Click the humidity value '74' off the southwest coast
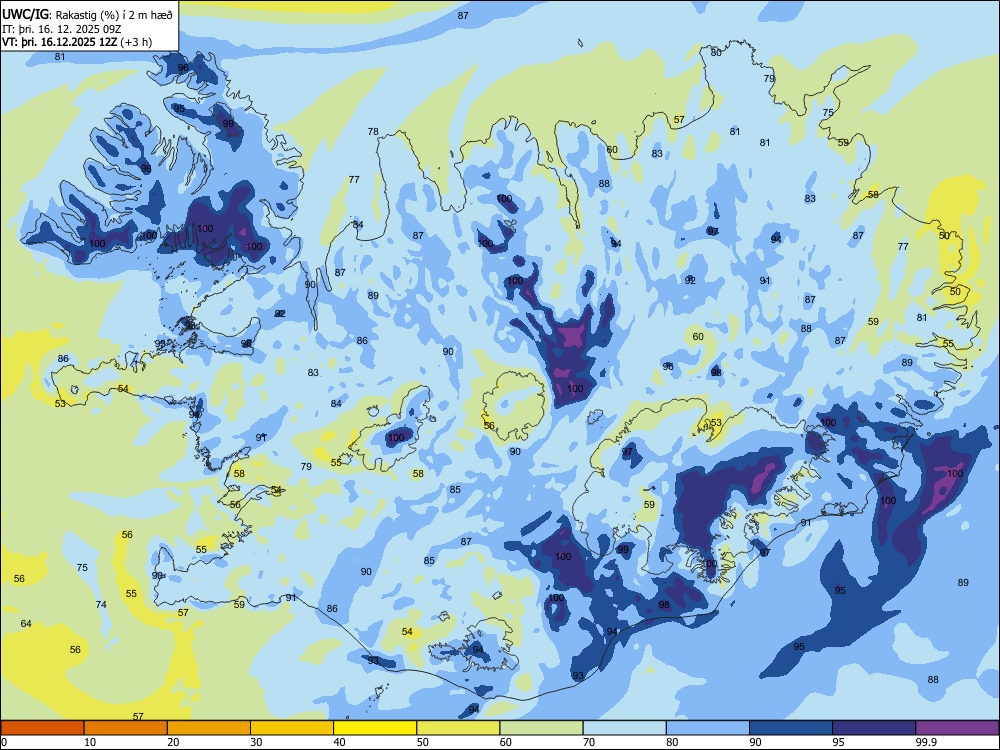This screenshot has width=1000, height=750. click(101, 604)
